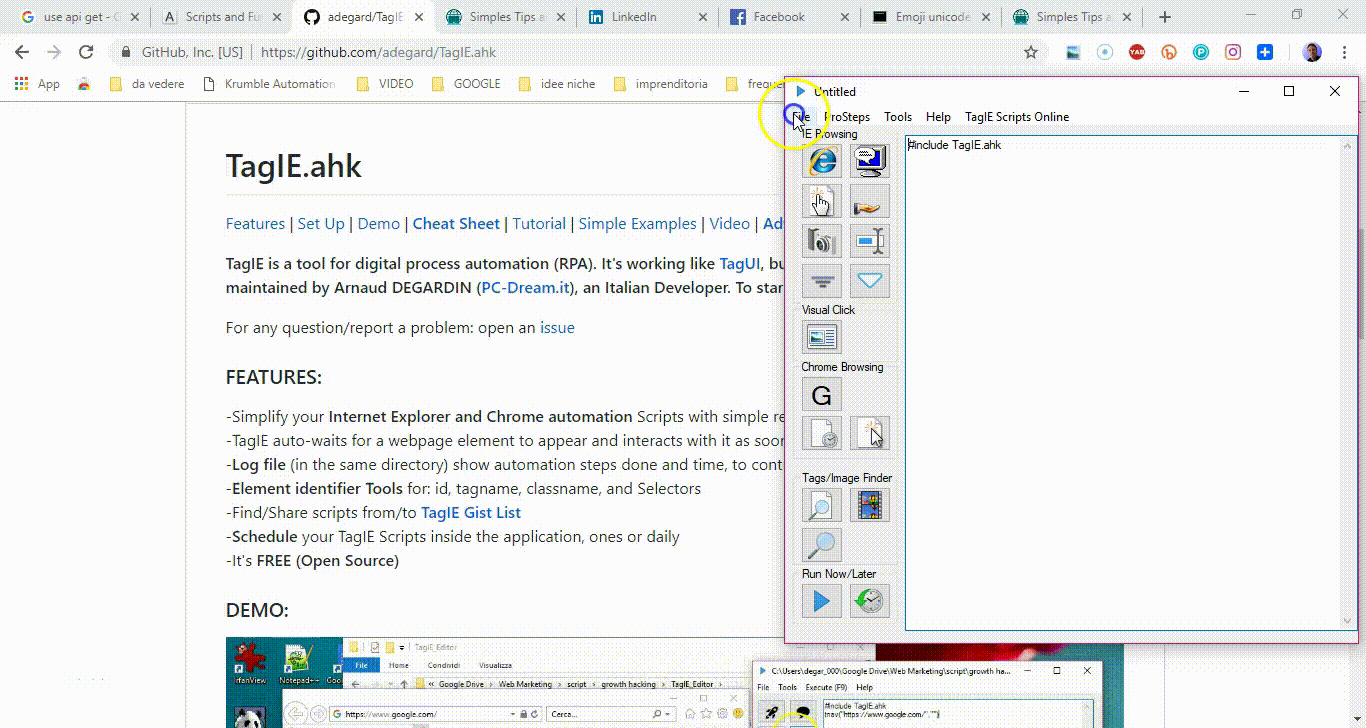Image resolution: width=1366 pixels, height=728 pixels.
Task: Open the Chrome profile avatar
Action: pos(1312,52)
